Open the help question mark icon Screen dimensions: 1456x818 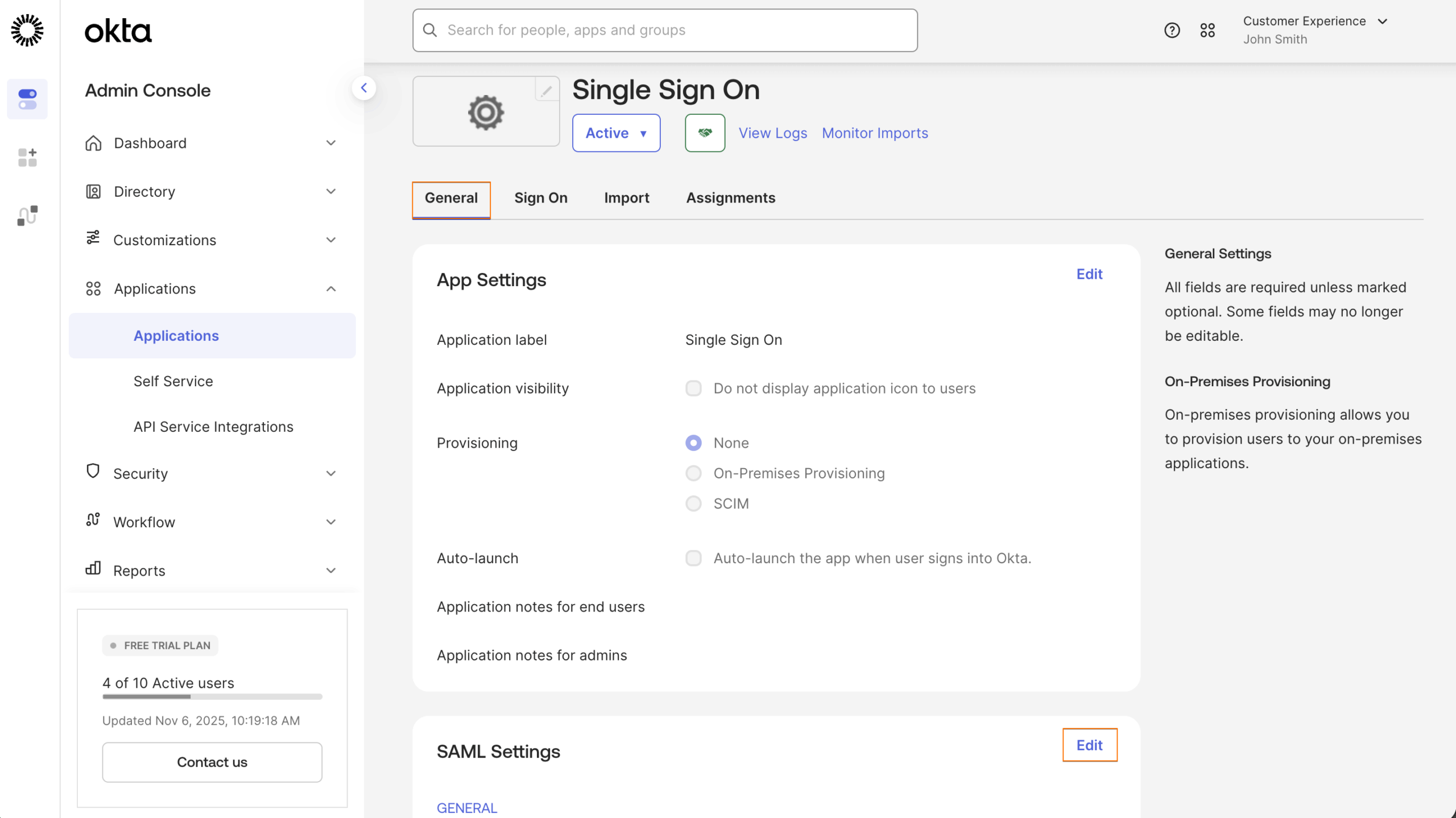[x=1172, y=30]
